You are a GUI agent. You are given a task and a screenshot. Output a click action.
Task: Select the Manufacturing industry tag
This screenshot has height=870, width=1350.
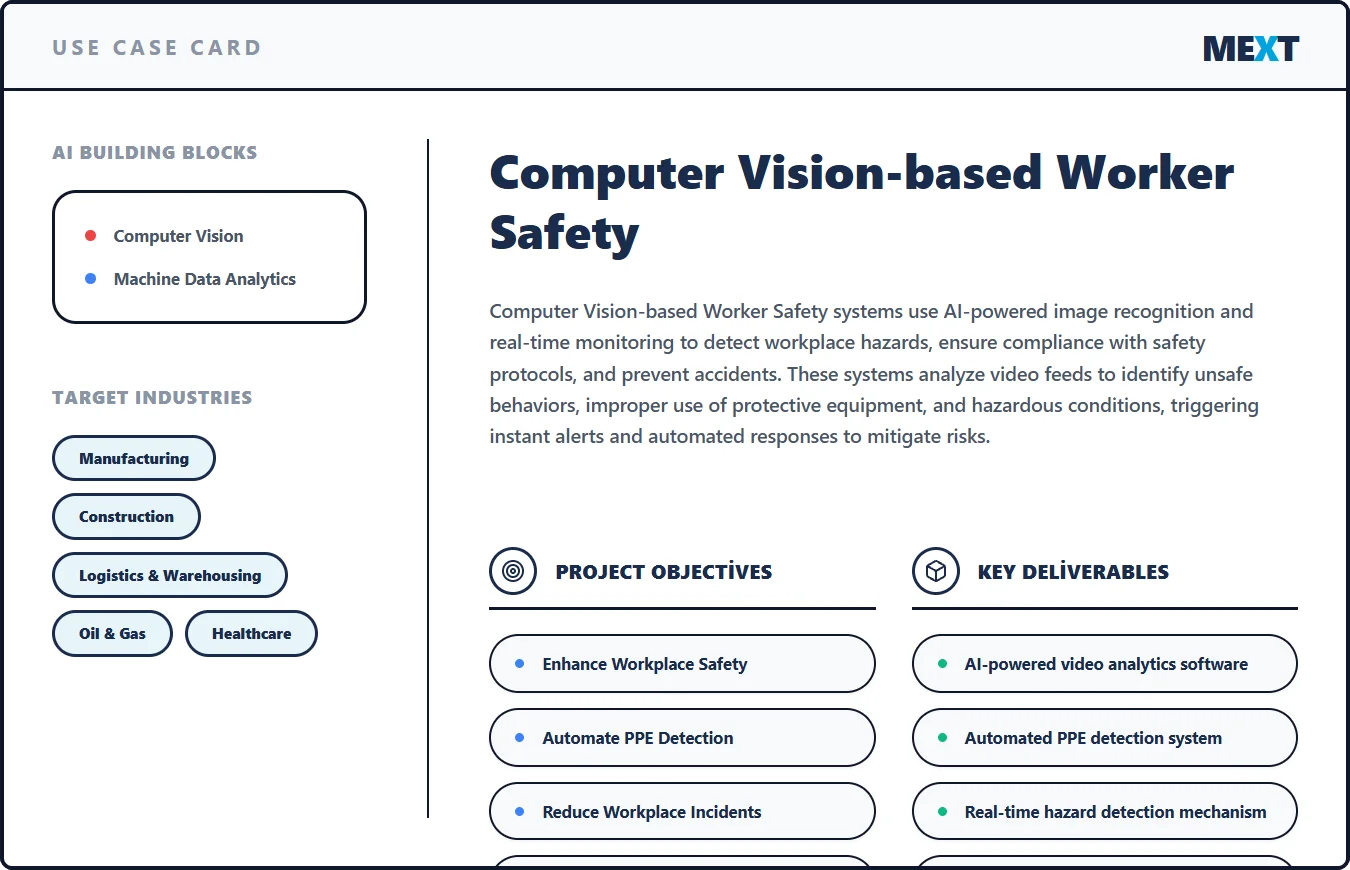pyautogui.click(x=134, y=458)
